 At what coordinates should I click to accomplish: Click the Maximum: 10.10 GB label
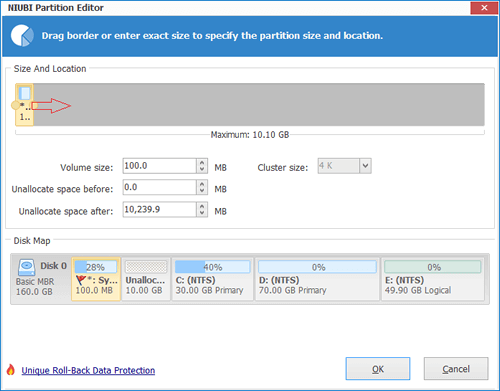(x=250, y=135)
